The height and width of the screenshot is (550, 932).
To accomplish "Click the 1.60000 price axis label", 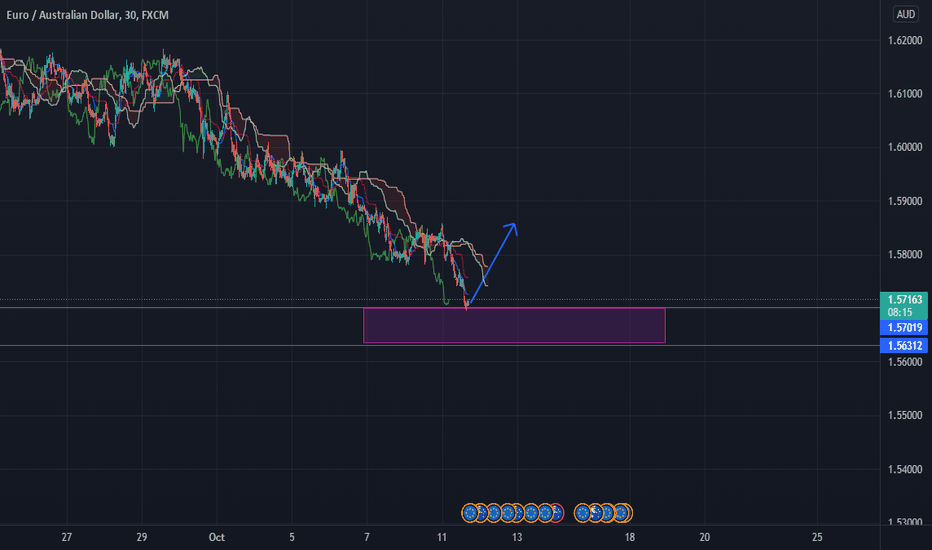I will coord(905,147).
